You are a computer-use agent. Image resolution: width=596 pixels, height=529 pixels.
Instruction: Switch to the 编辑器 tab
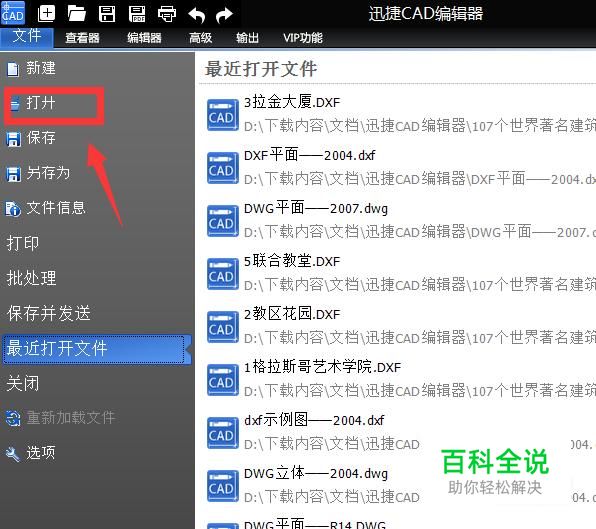tap(144, 38)
